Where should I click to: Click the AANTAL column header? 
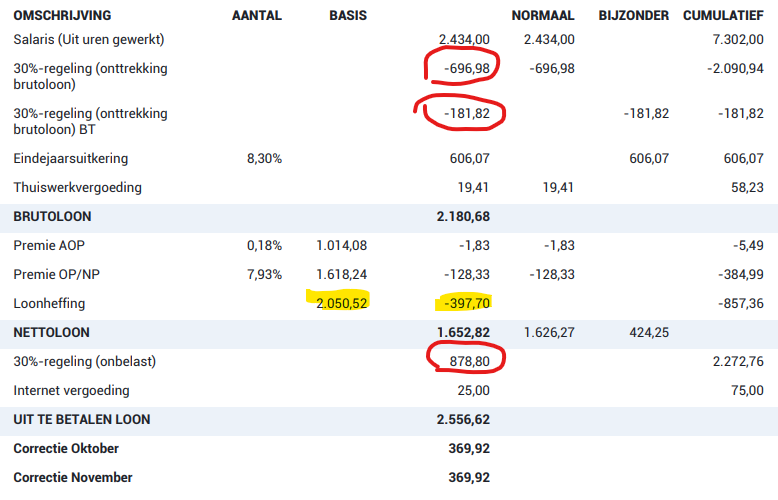tap(257, 15)
